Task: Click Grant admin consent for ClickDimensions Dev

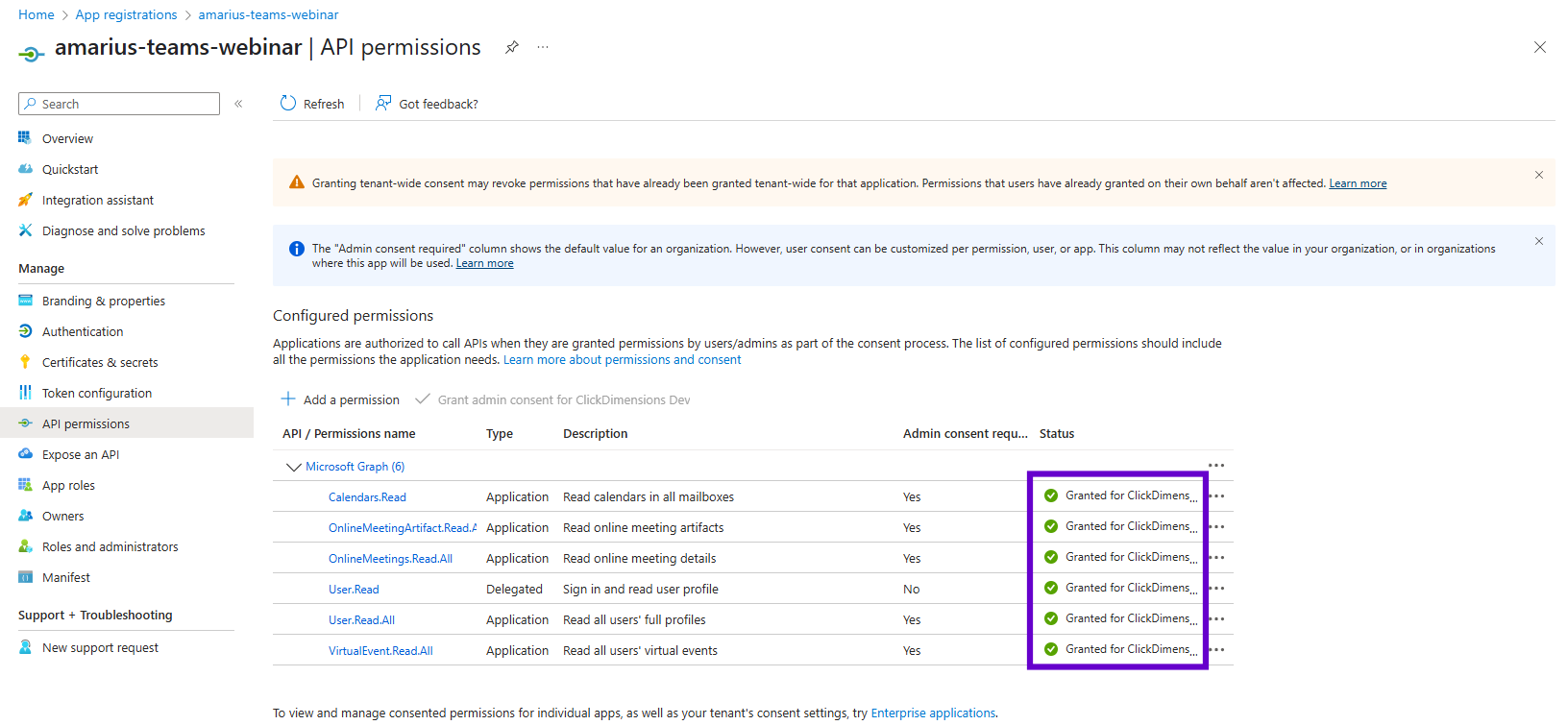Action: click(x=552, y=399)
